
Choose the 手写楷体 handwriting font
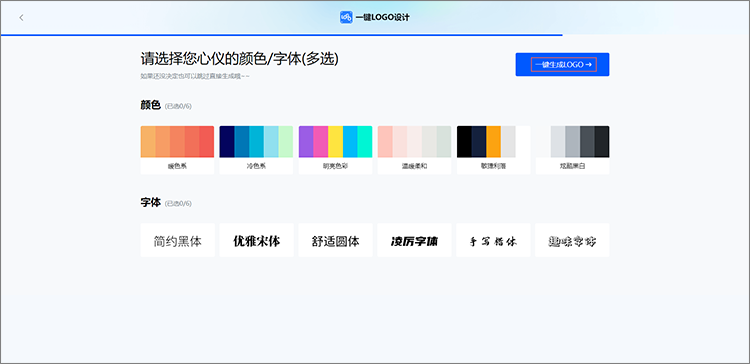(493, 241)
